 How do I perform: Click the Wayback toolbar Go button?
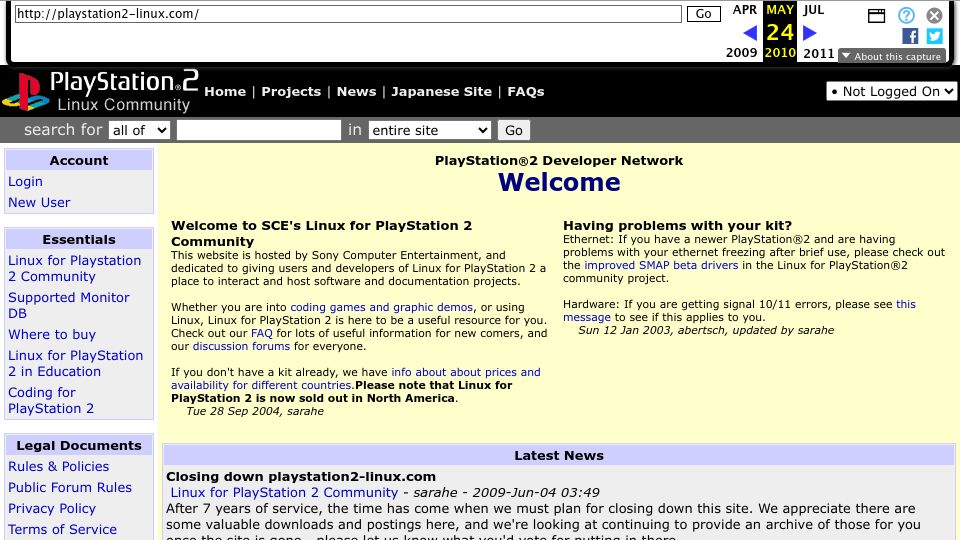pos(703,13)
